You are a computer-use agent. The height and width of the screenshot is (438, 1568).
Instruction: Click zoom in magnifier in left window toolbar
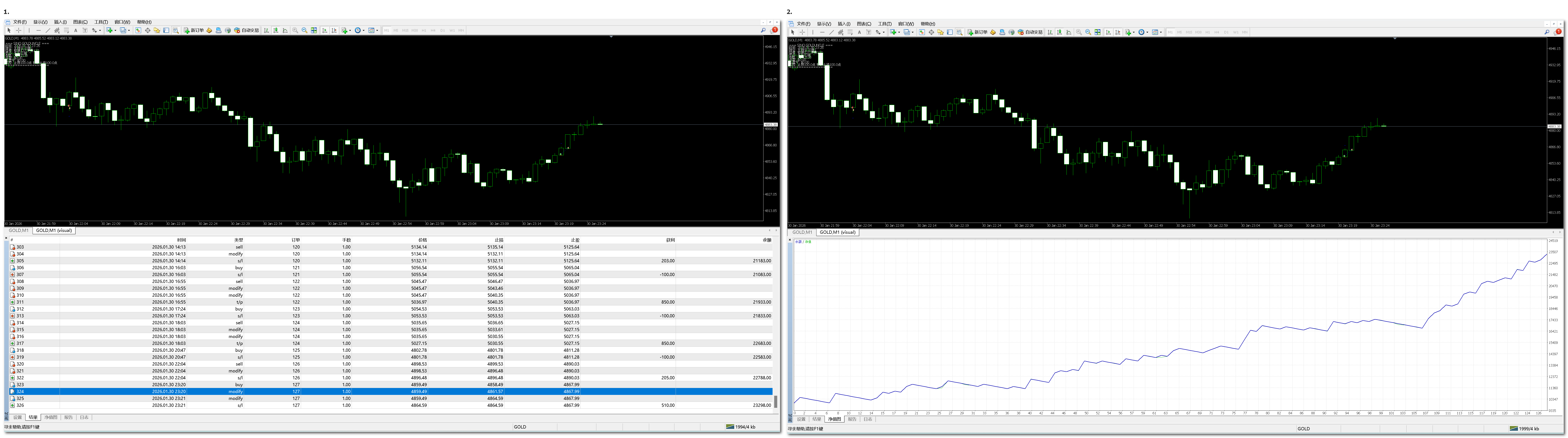coord(295,30)
